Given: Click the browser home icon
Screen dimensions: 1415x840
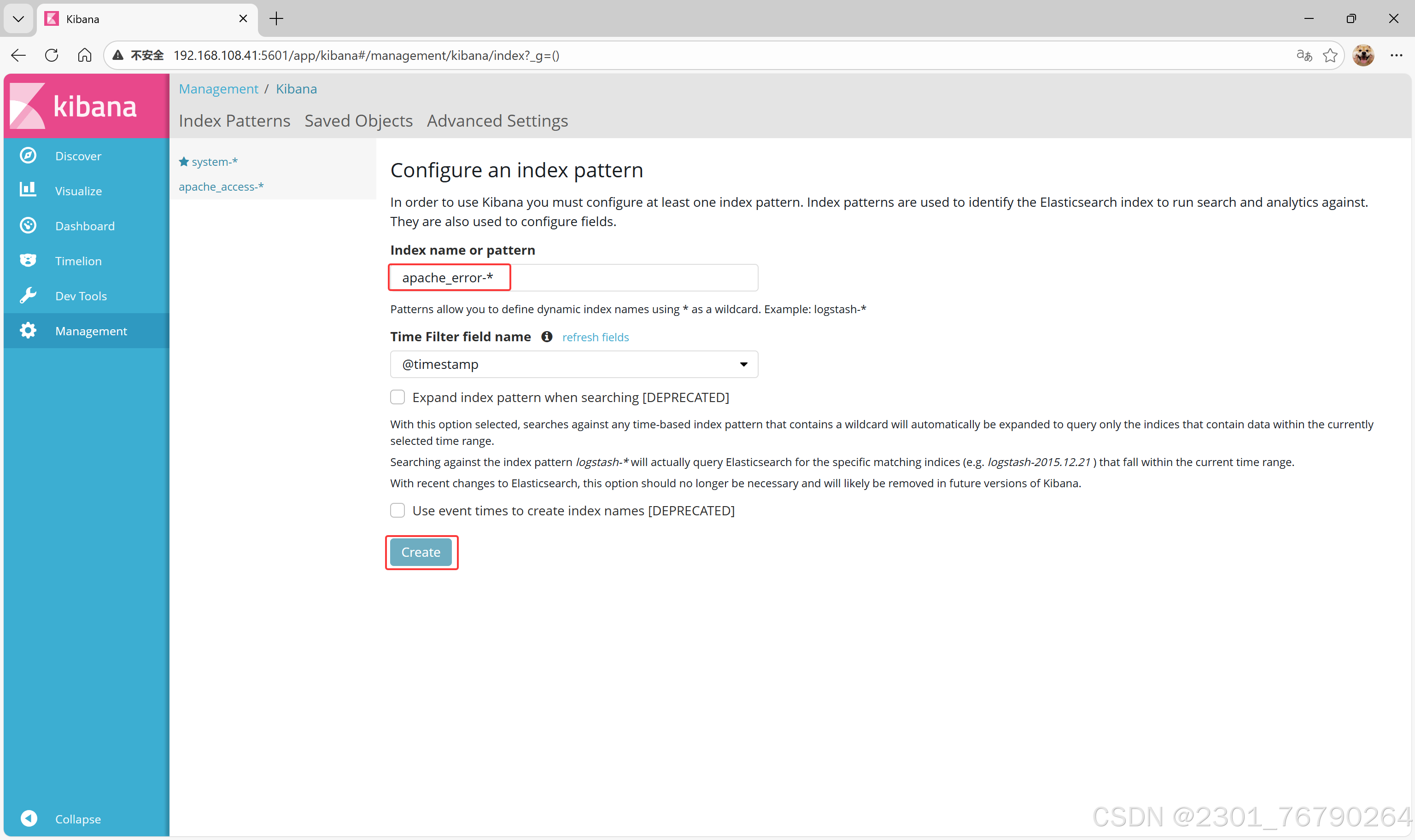Looking at the screenshot, I should click(84, 55).
